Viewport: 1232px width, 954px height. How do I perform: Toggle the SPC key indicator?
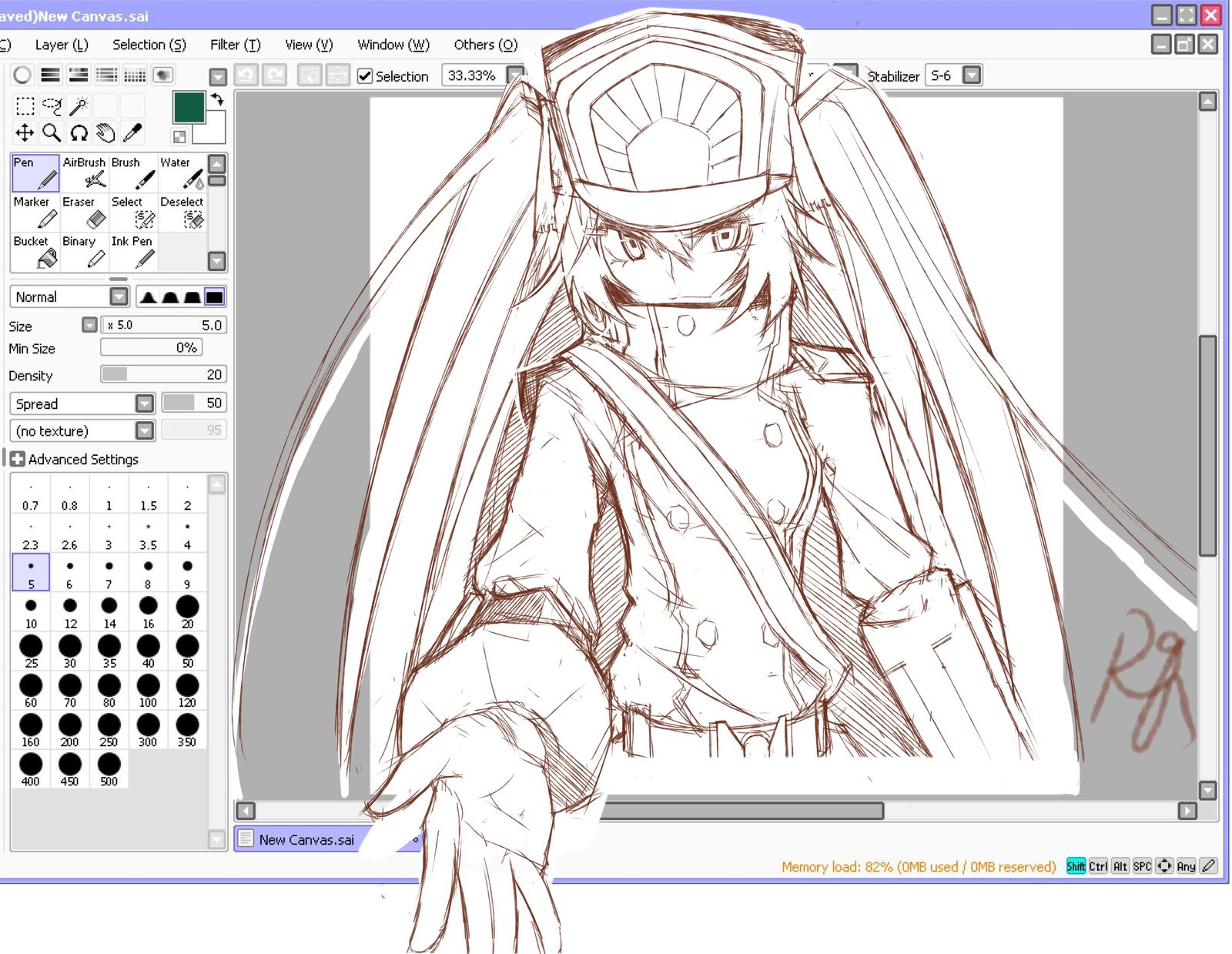(x=1143, y=866)
